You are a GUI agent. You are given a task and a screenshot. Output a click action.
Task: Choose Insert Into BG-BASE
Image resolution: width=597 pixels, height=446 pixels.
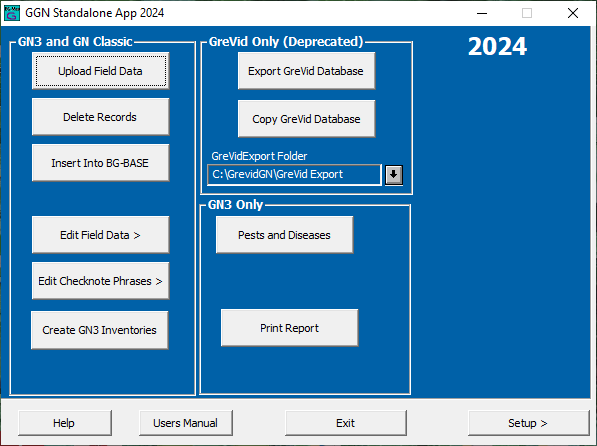[101, 163]
